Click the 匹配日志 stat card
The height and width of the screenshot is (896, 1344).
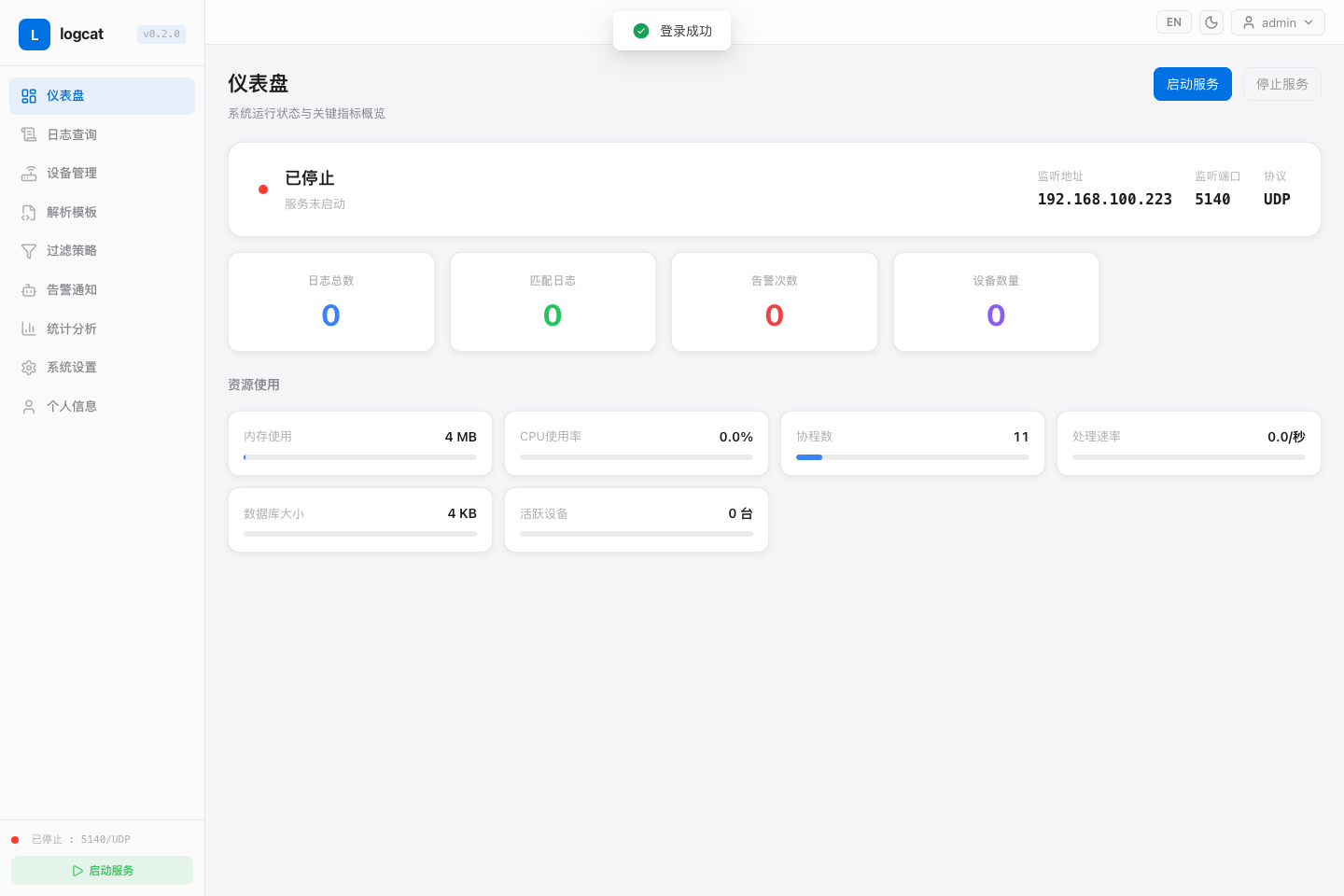coord(553,302)
